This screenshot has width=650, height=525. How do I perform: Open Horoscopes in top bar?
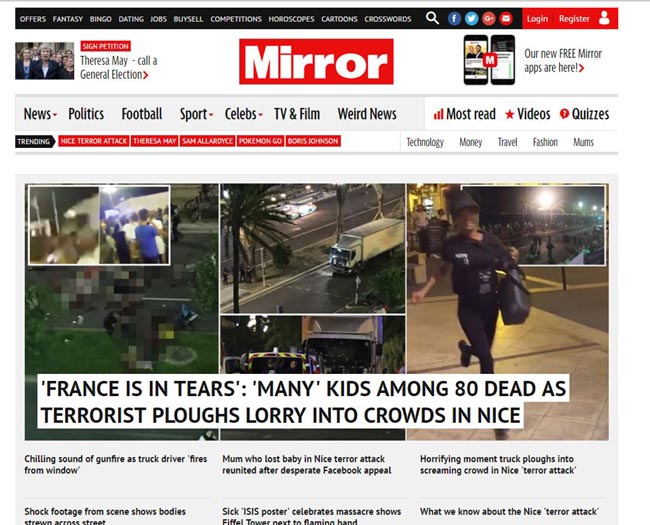point(291,19)
